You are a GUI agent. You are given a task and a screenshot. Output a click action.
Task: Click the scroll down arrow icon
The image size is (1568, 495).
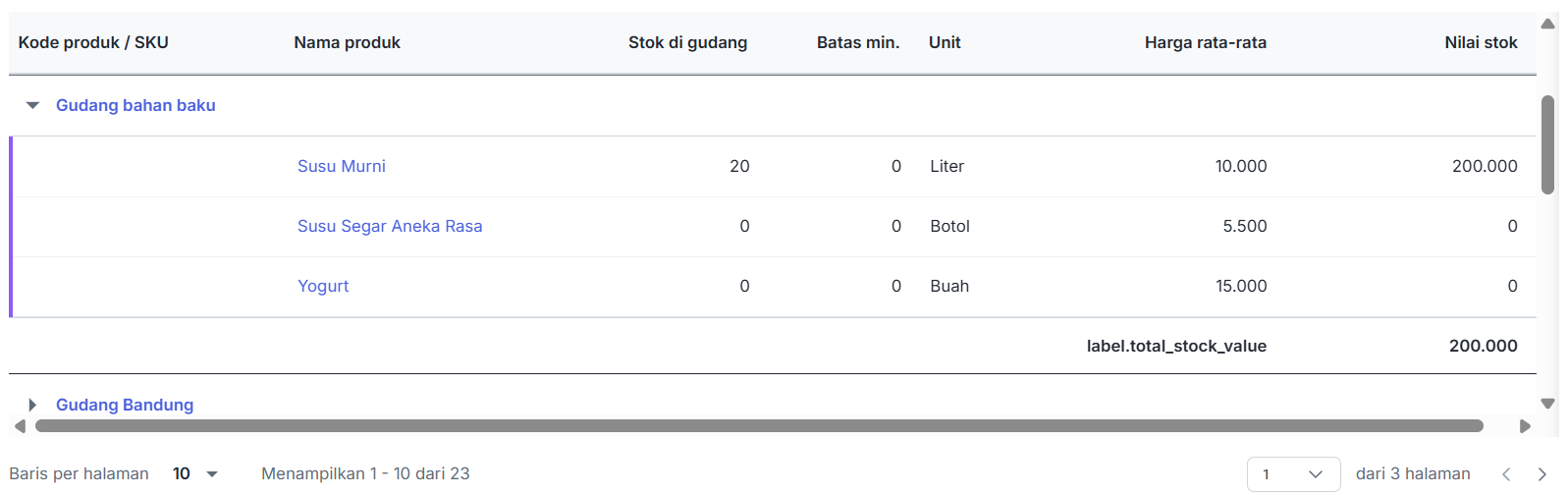(x=1548, y=403)
